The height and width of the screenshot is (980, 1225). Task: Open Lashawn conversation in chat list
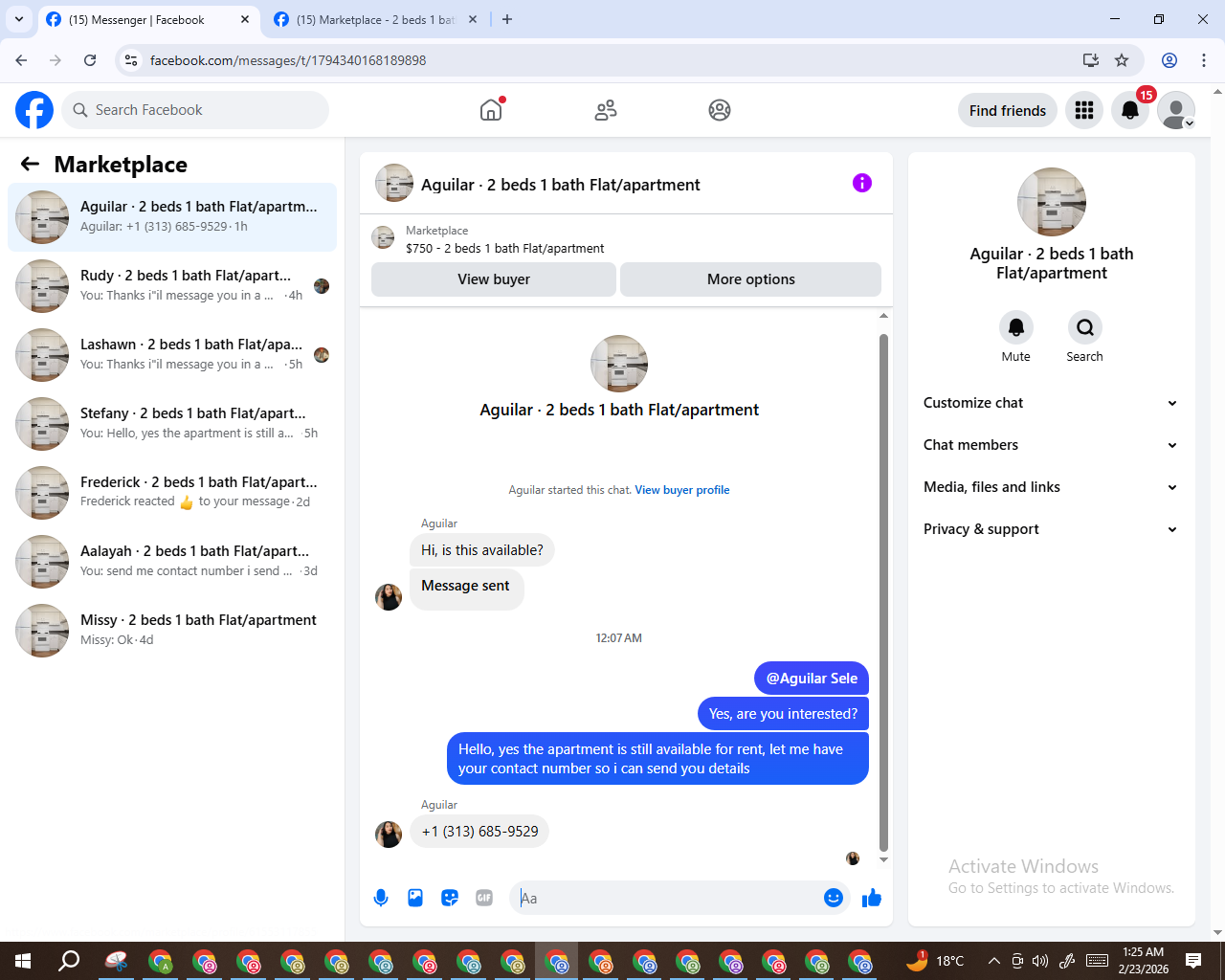click(x=172, y=355)
